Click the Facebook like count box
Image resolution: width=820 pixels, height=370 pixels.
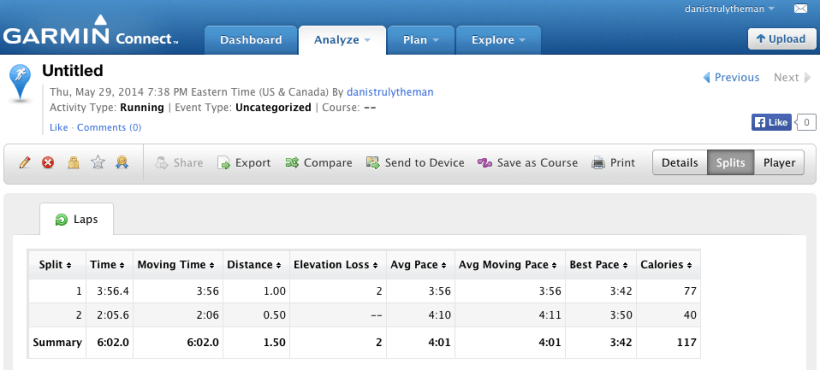tap(806, 122)
